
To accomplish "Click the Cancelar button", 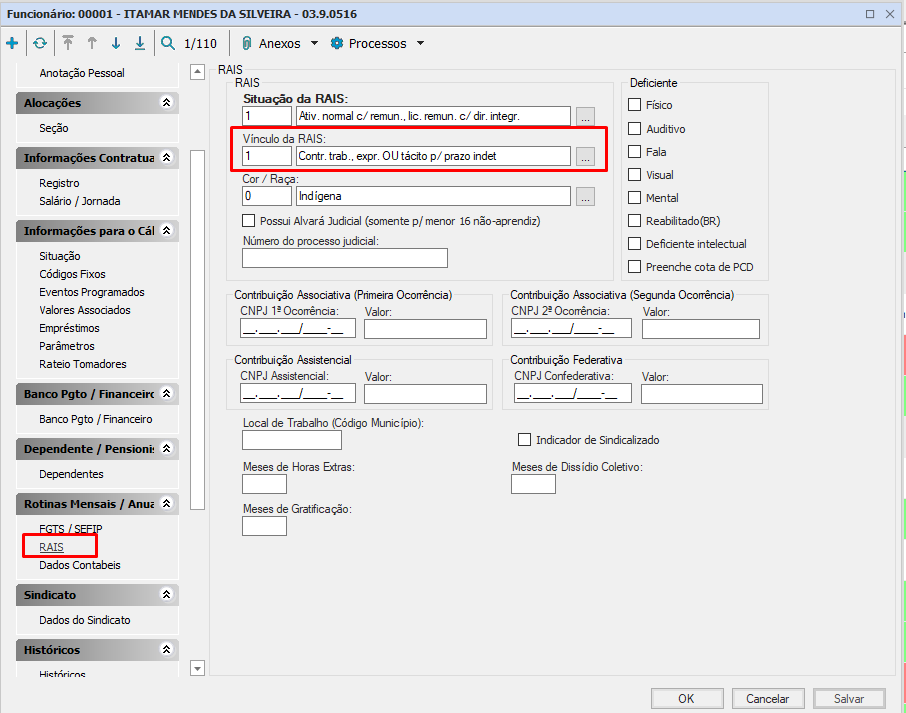I will point(768,699).
